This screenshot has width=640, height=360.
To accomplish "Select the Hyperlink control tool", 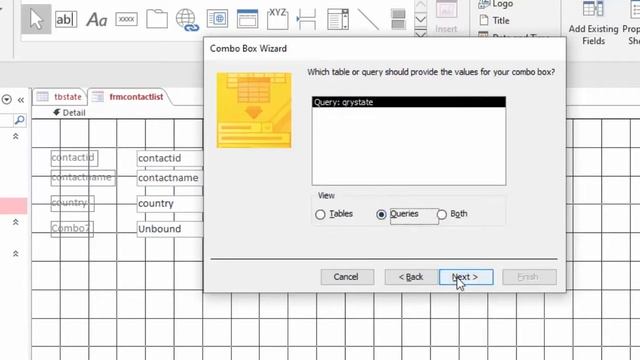I will tap(187, 20).
